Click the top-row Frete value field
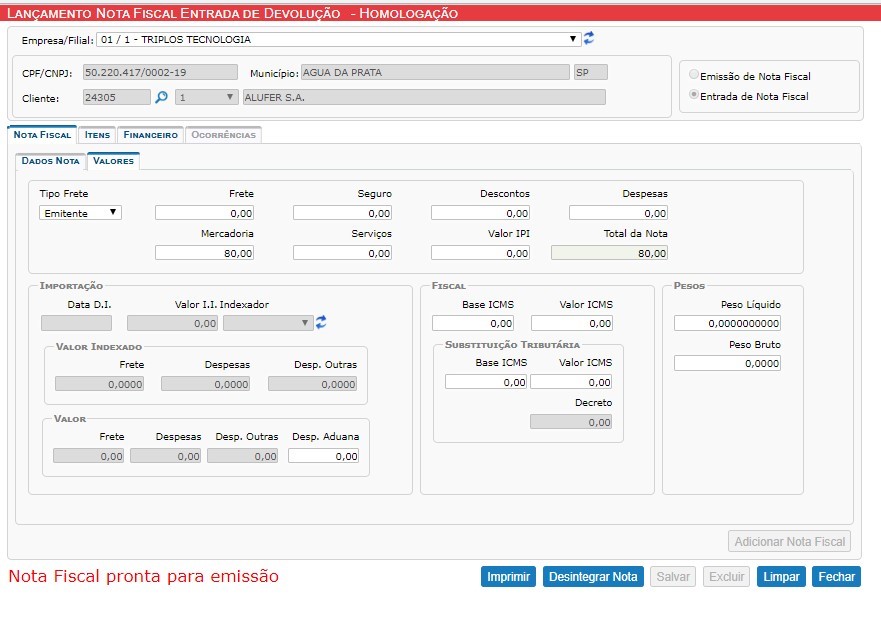 coord(205,213)
